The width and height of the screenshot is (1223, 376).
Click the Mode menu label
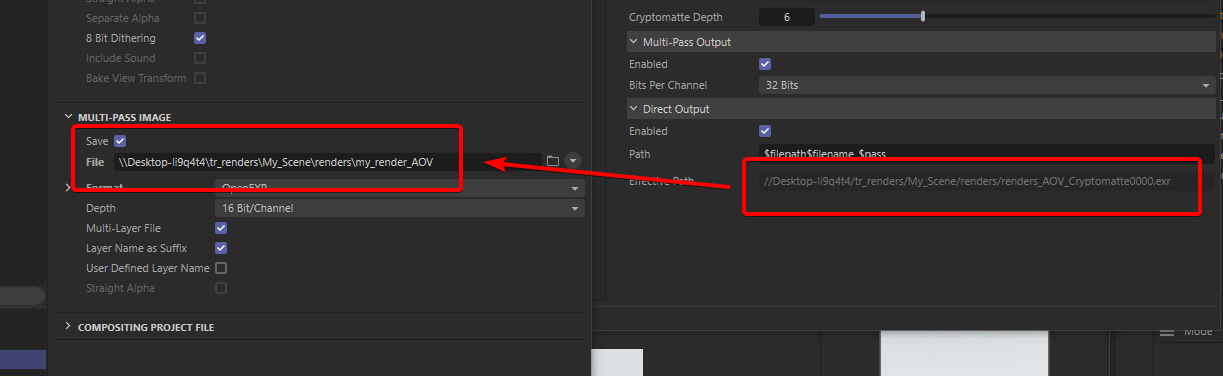1197,332
